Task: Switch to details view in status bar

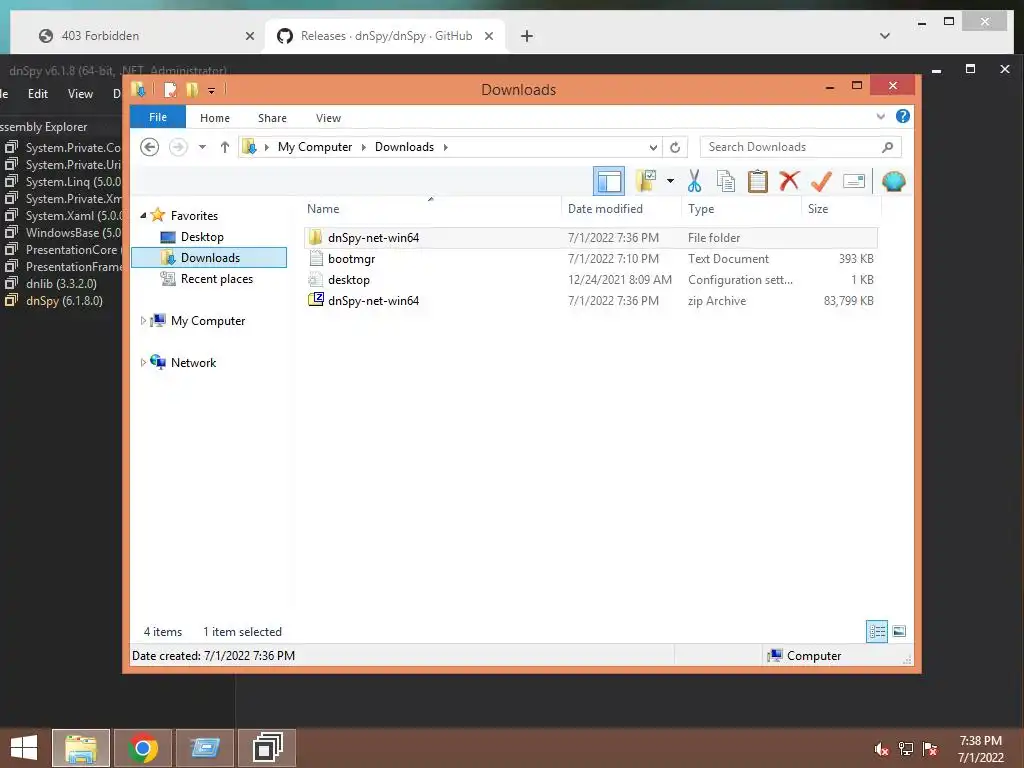Action: (876, 631)
